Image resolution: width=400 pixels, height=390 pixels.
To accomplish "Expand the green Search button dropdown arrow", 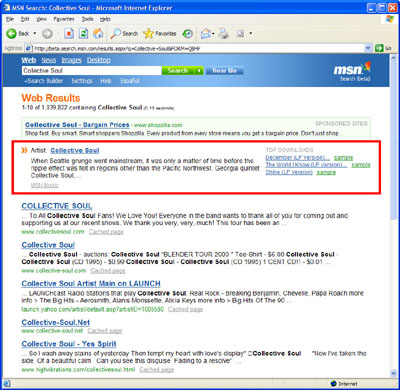I will (x=199, y=71).
